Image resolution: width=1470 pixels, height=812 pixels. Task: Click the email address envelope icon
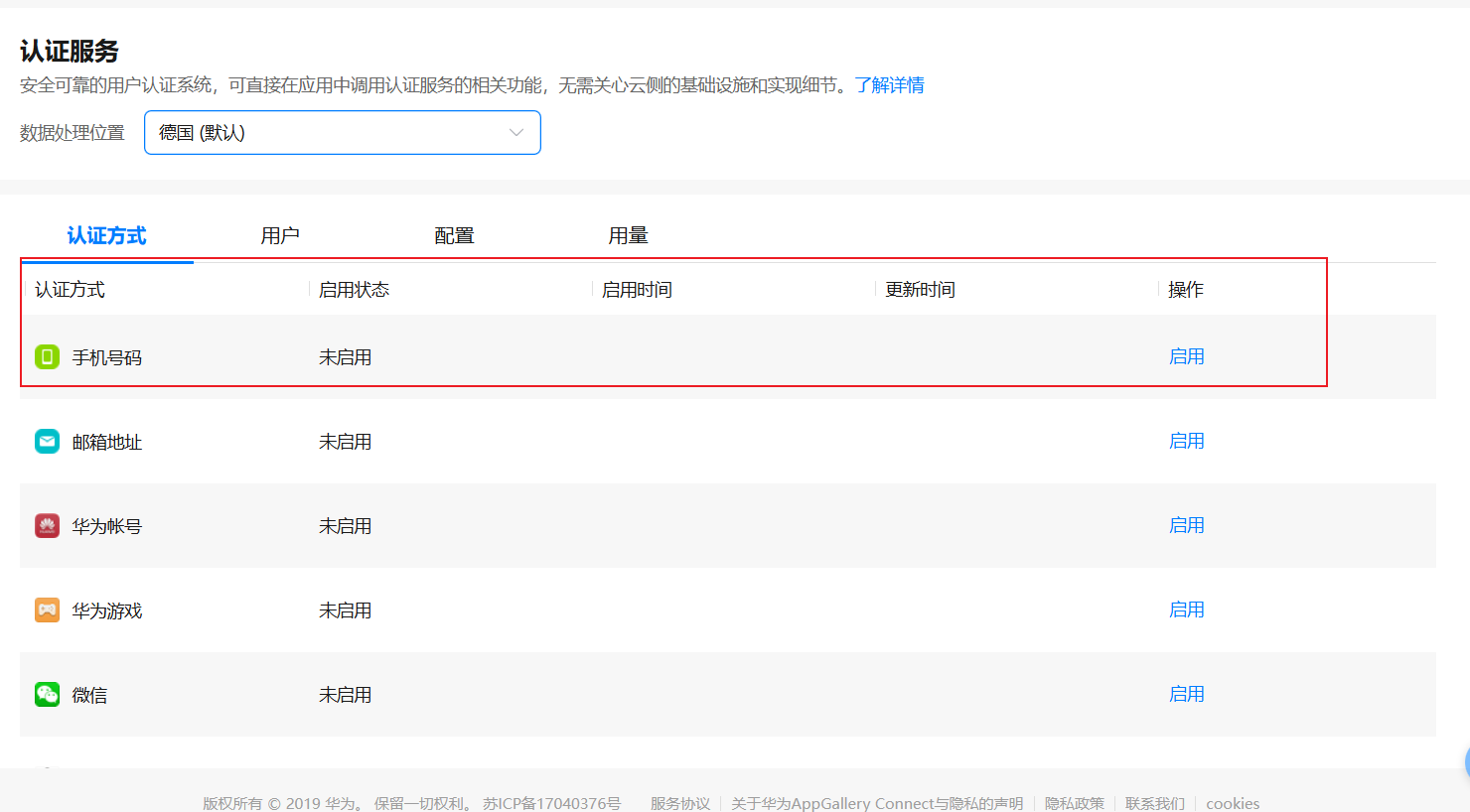[47, 441]
